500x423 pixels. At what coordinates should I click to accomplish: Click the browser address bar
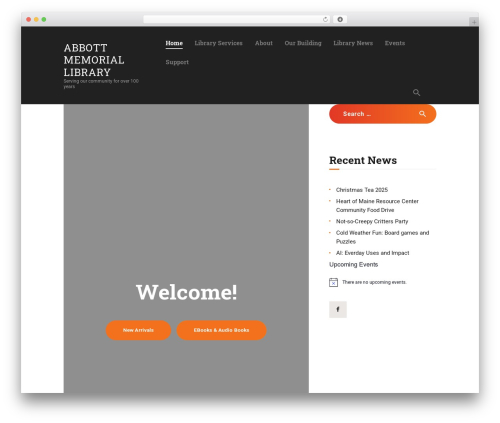[237, 19]
